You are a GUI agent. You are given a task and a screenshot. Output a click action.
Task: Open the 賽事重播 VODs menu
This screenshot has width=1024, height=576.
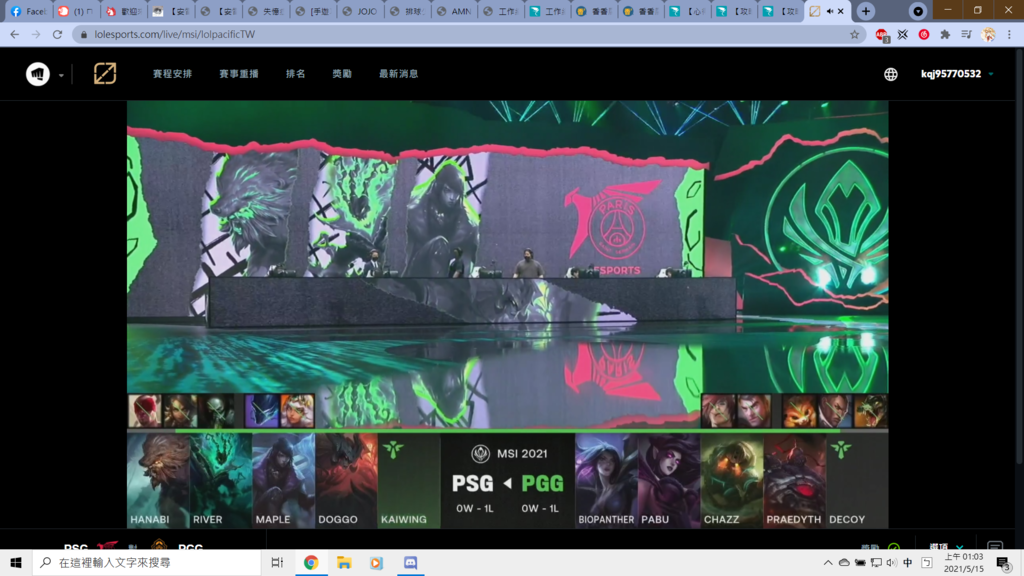pos(239,74)
